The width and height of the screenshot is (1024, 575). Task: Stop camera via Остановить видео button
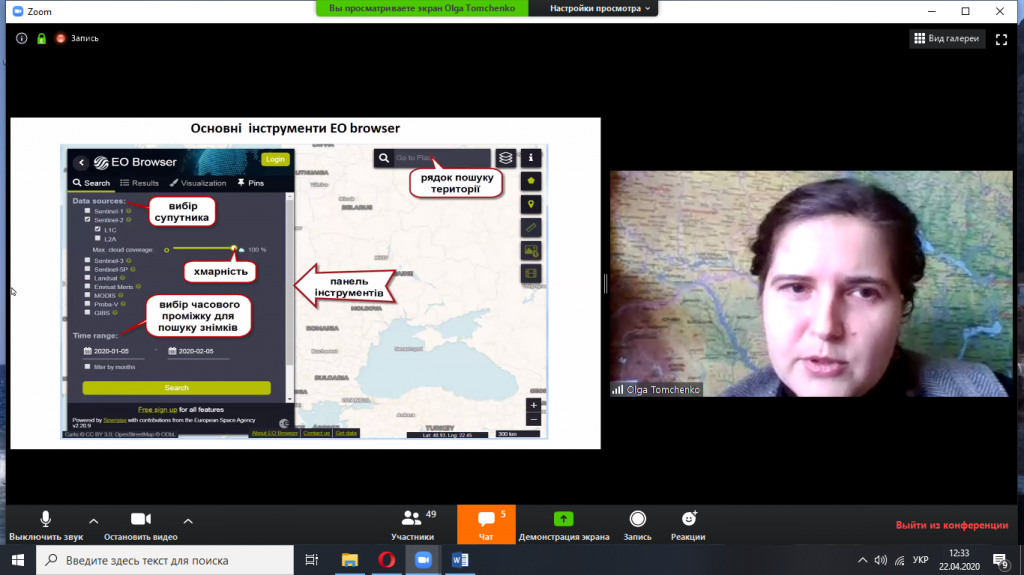(140, 525)
